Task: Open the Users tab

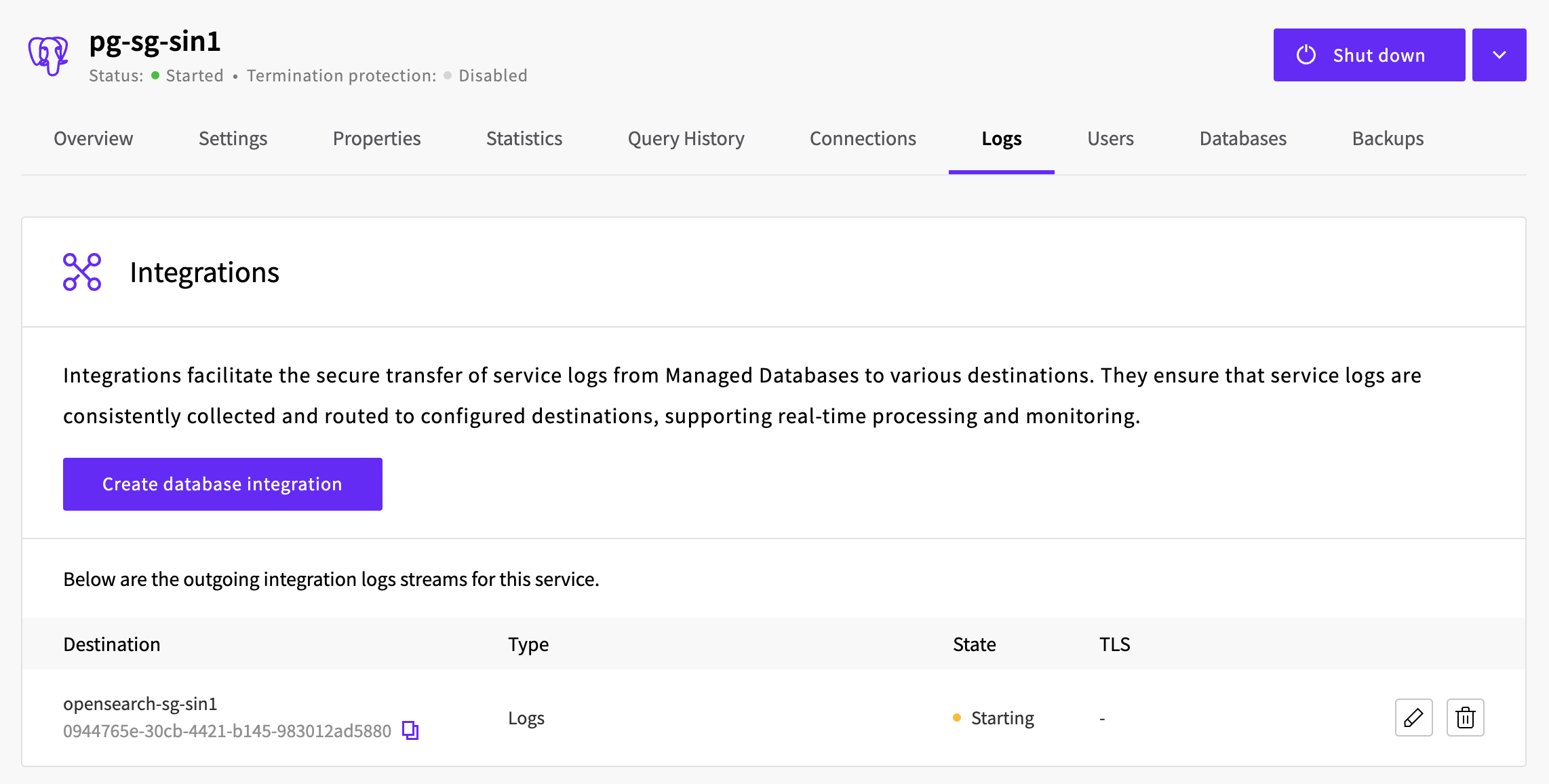Action: pyautogui.click(x=1110, y=138)
